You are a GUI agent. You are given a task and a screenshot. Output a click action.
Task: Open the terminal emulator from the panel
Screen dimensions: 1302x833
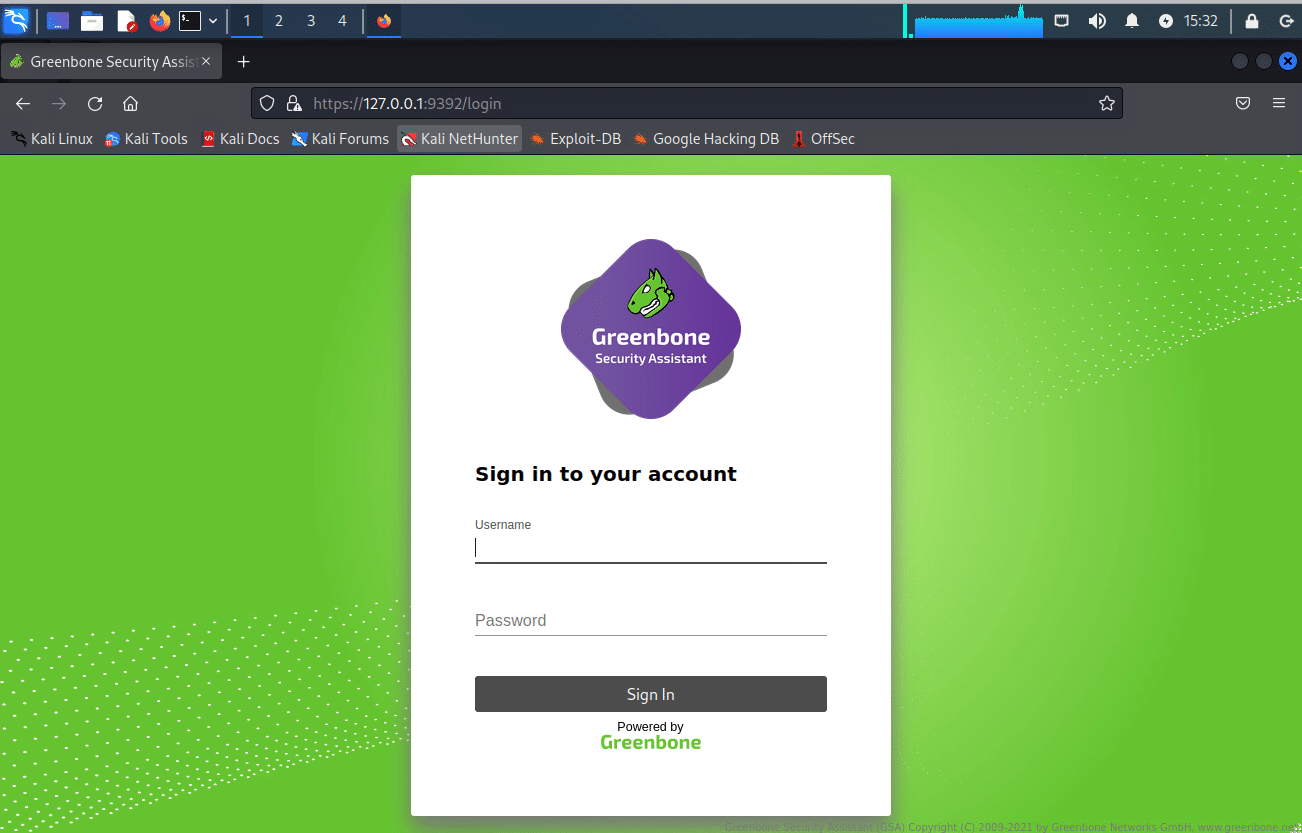pyautogui.click(x=190, y=20)
